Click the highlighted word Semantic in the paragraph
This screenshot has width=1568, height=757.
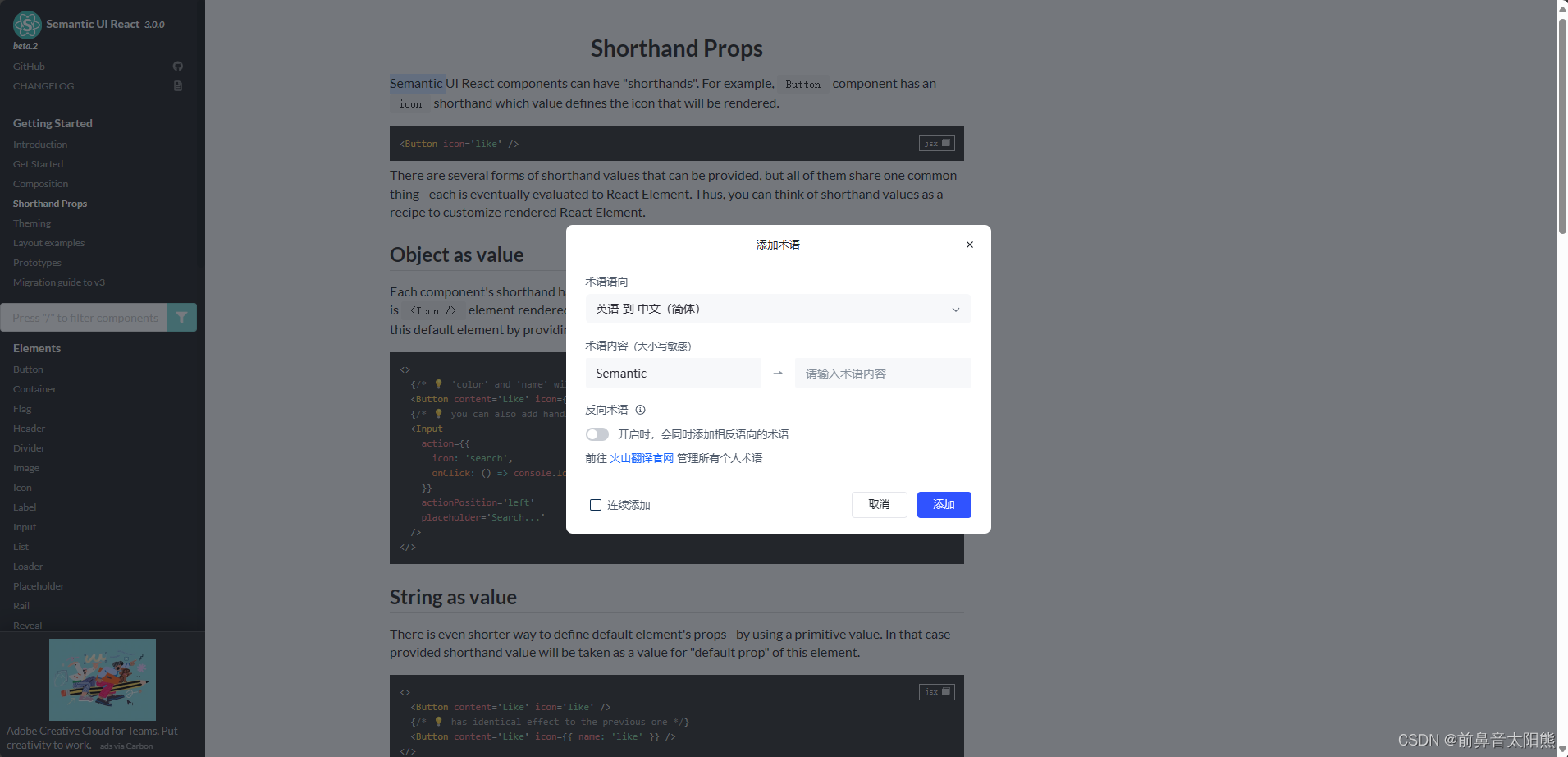[416, 83]
